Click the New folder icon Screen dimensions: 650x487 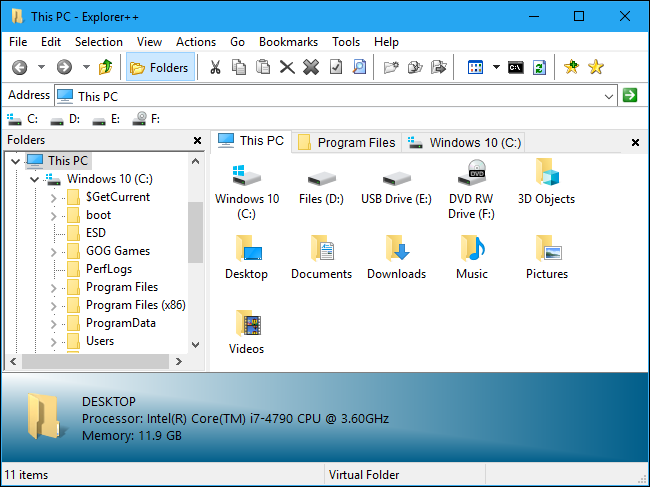(x=391, y=67)
